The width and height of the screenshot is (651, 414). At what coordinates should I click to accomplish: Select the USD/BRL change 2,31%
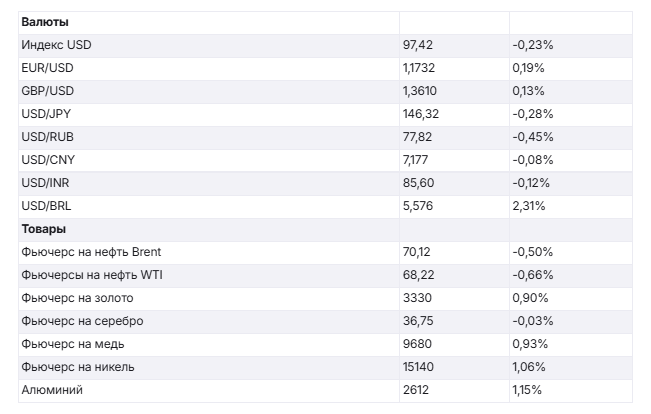click(527, 206)
